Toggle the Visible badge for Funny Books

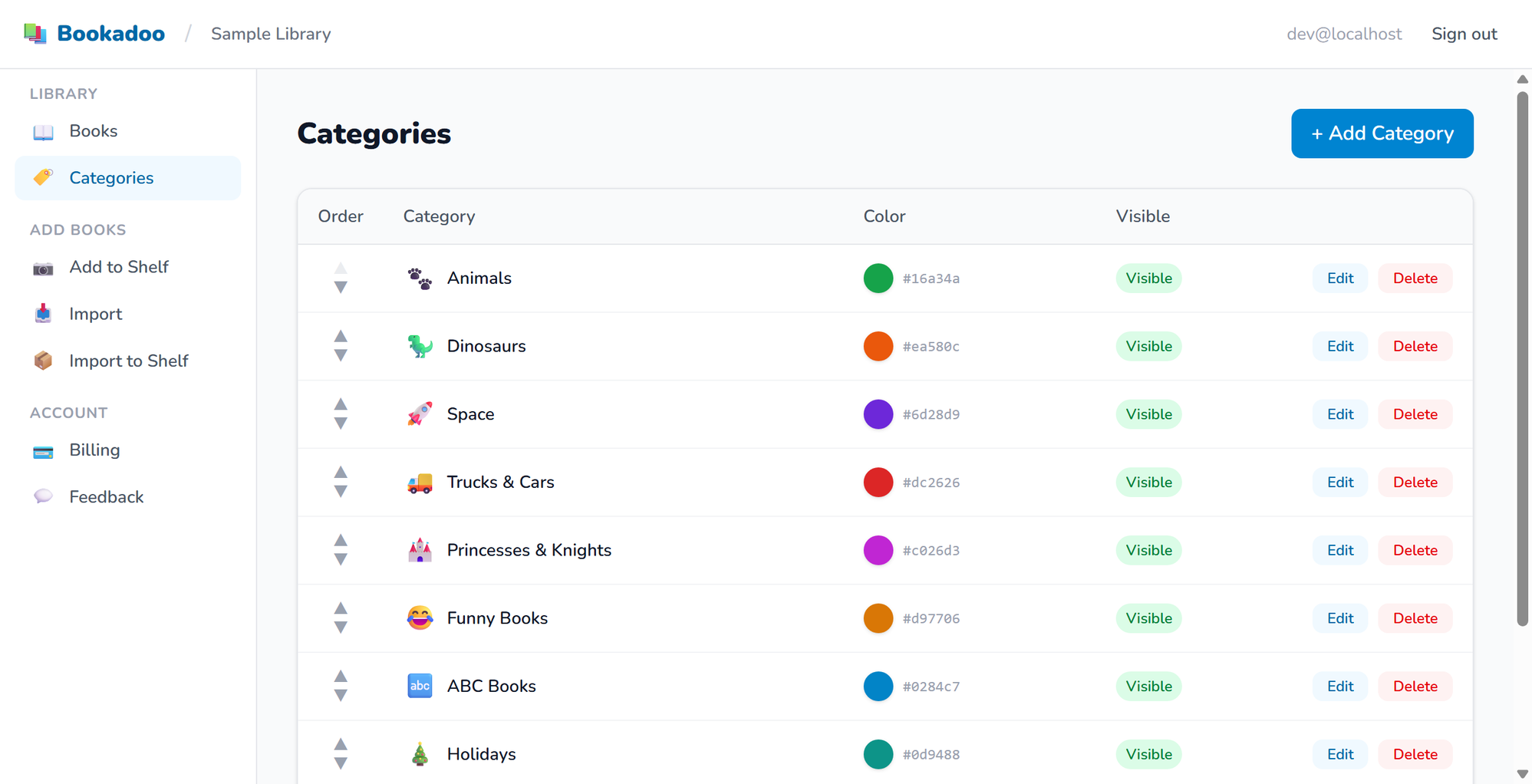(1148, 618)
